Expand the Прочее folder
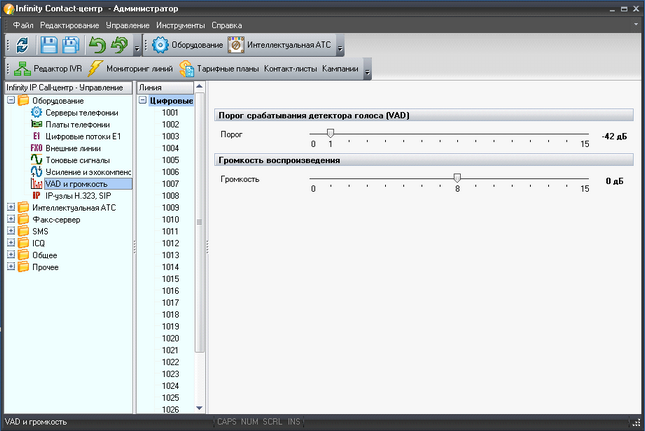Viewport: 645px width, 431px height. tap(11, 267)
